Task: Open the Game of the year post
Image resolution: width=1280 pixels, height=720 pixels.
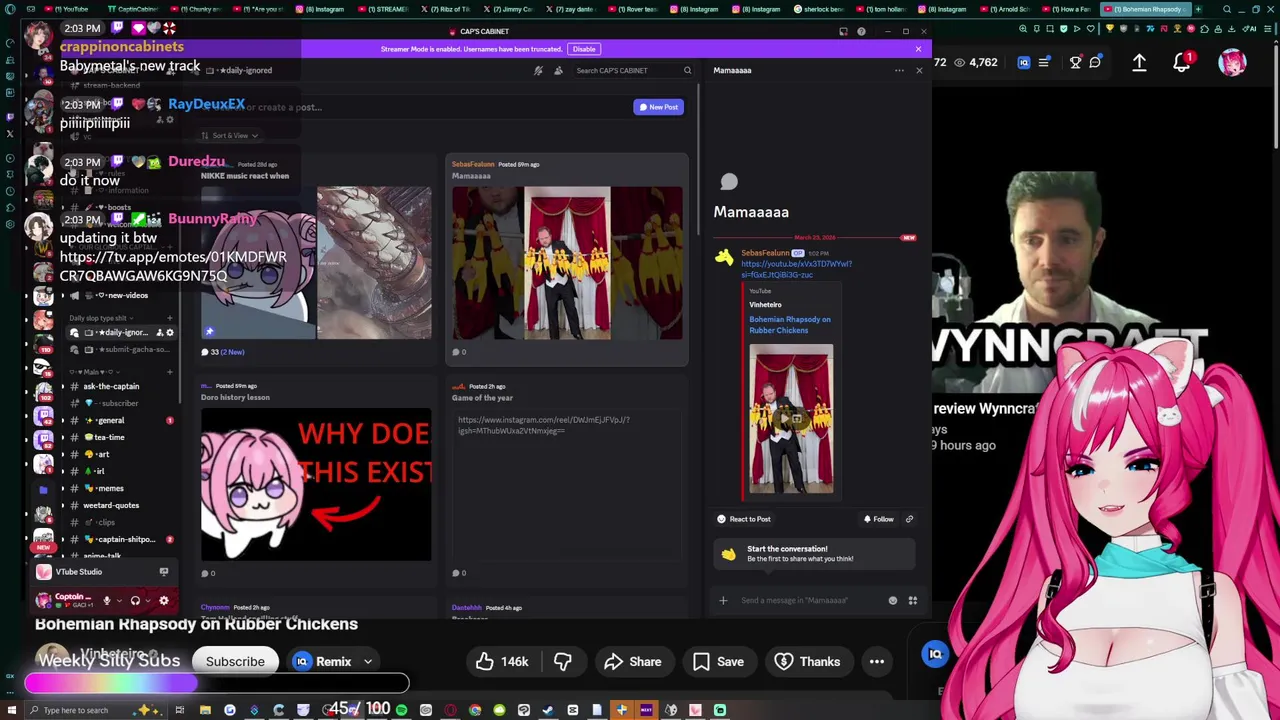Action: coord(567,480)
